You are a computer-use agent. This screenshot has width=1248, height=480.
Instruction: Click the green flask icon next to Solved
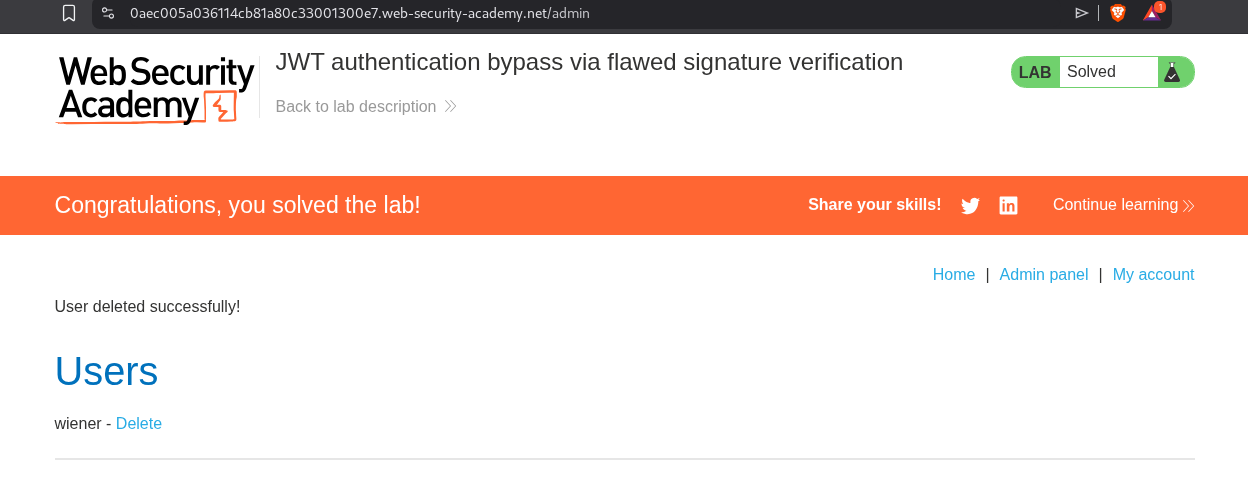click(1172, 72)
